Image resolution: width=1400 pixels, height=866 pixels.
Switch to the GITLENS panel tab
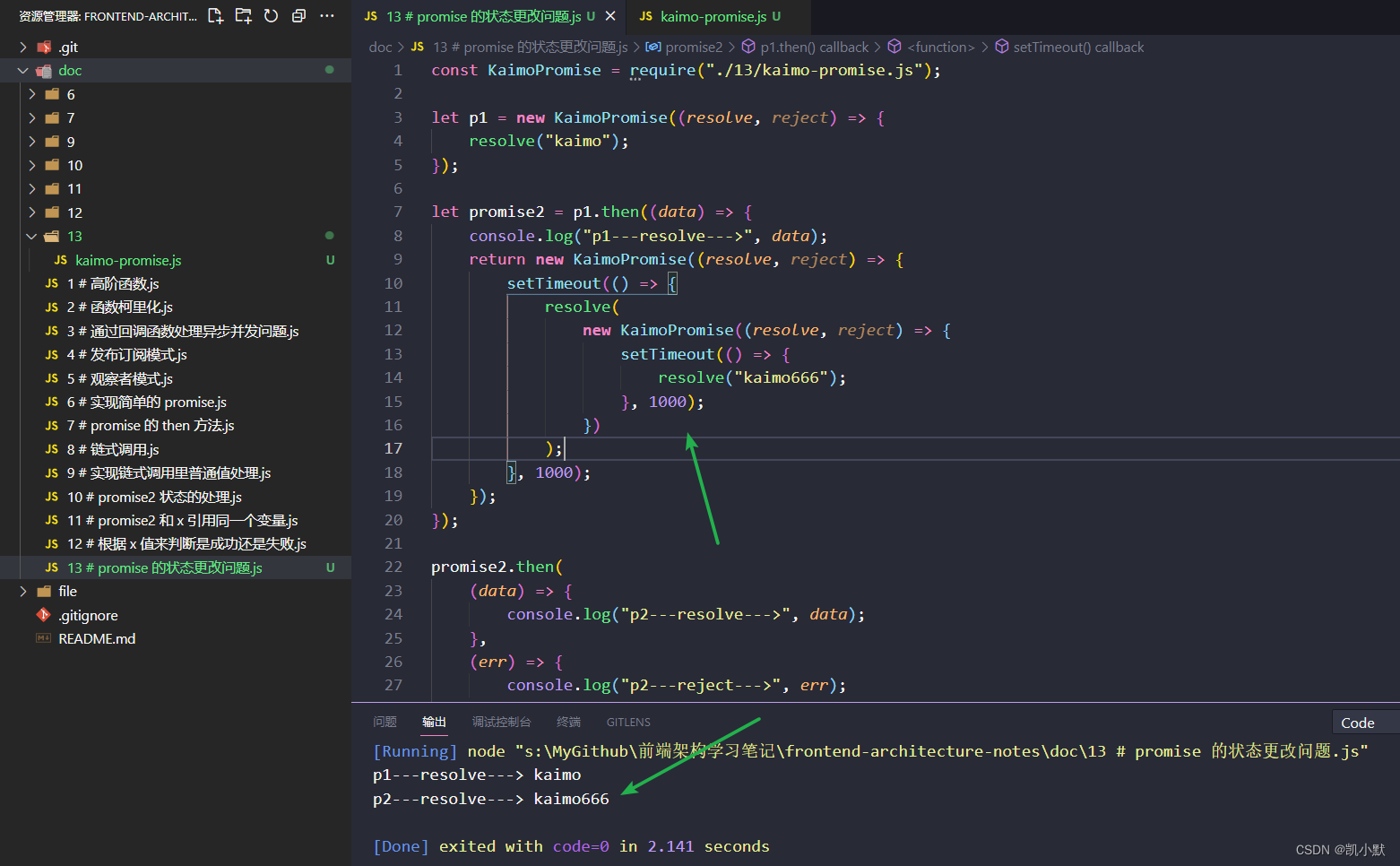point(628,722)
